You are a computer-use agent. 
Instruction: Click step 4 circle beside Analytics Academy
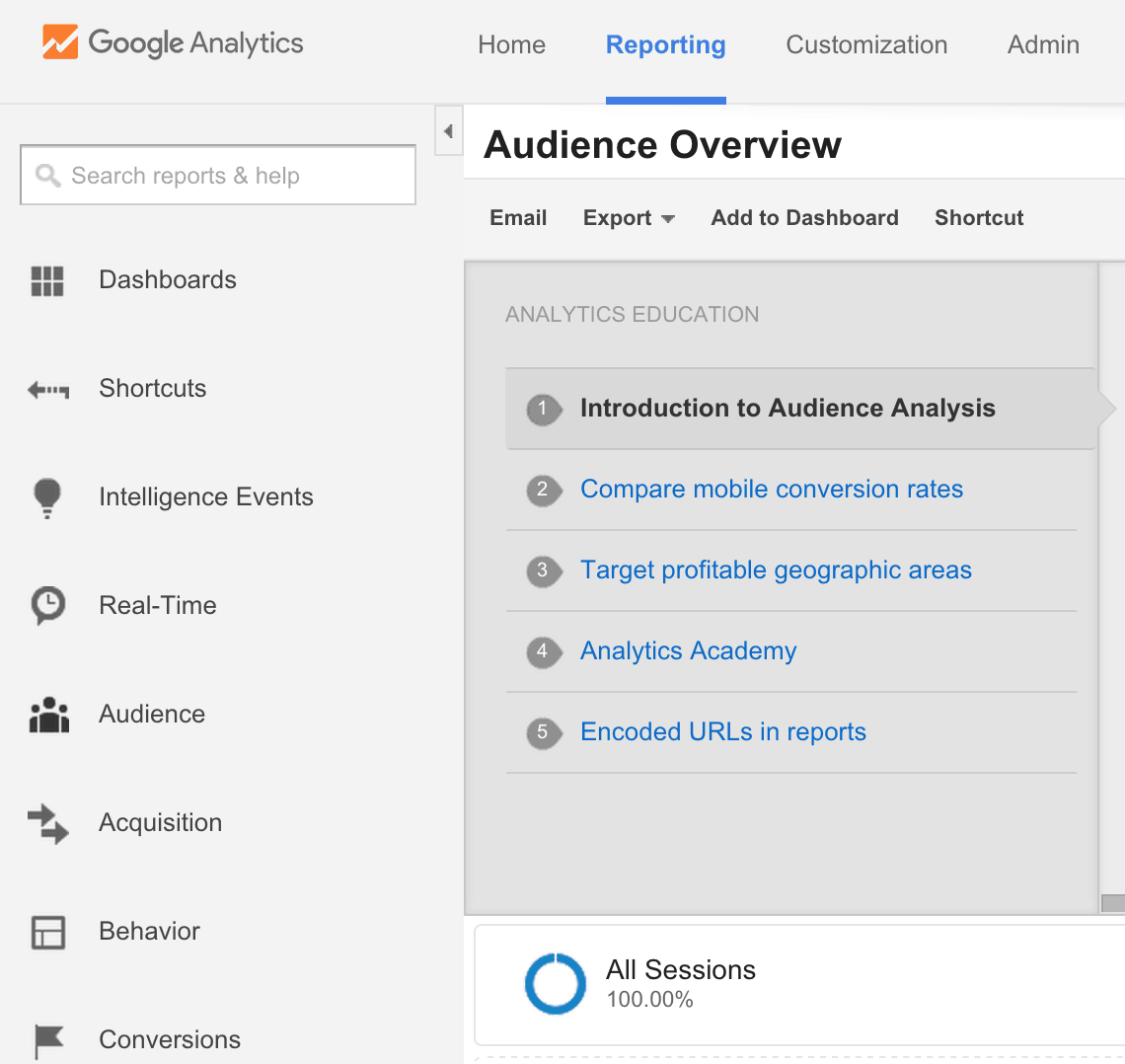[x=543, y=652]
